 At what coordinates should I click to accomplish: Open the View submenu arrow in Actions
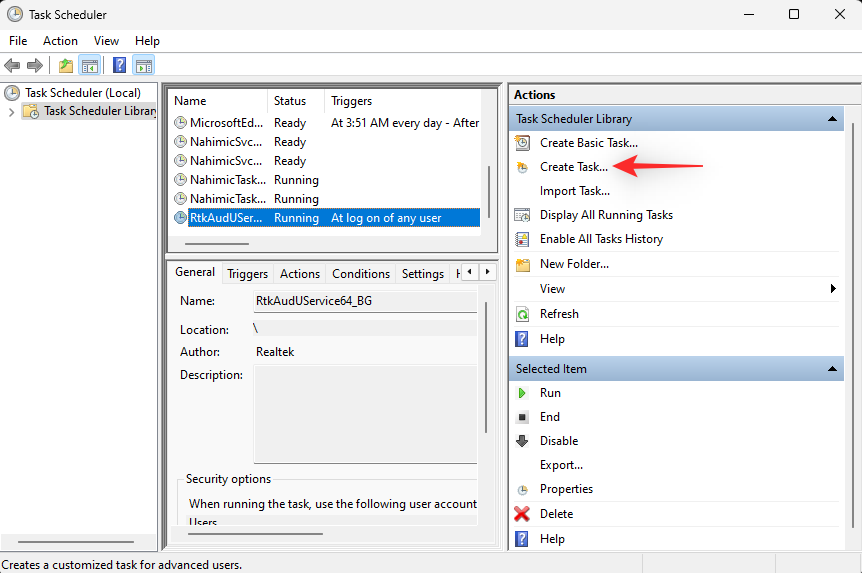(x=833, y=289)
